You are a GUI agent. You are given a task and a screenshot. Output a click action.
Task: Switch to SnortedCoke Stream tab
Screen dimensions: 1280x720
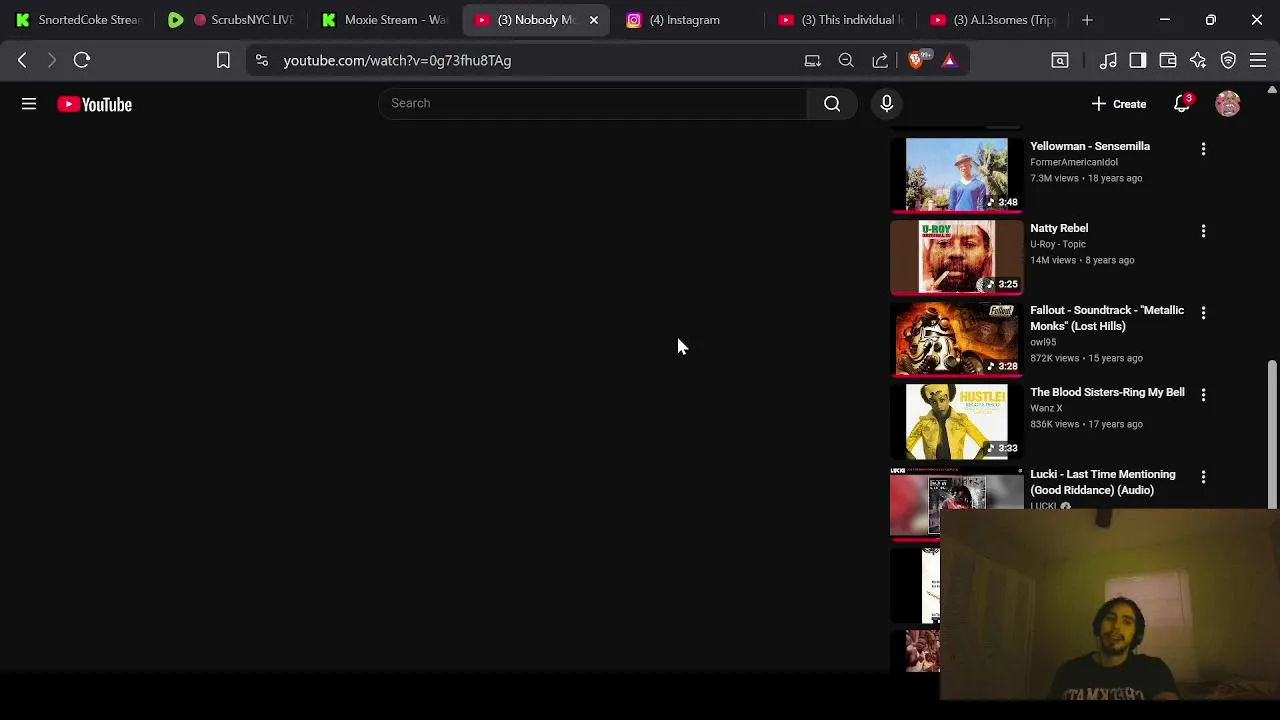(80, 20)
